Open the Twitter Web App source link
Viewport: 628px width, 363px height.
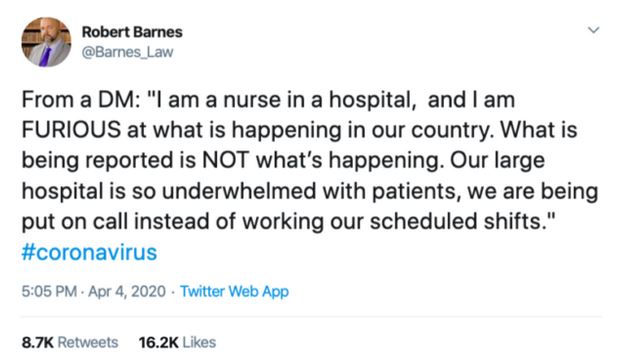pos(234,291)
